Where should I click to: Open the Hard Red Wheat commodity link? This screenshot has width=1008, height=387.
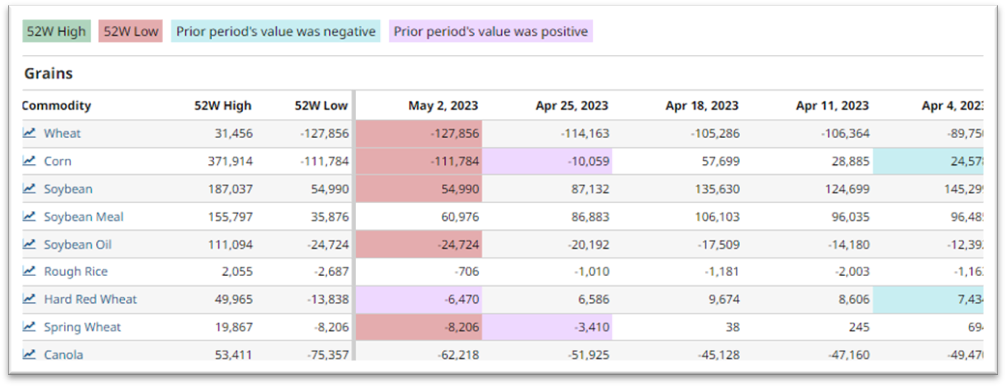(90, 299)
